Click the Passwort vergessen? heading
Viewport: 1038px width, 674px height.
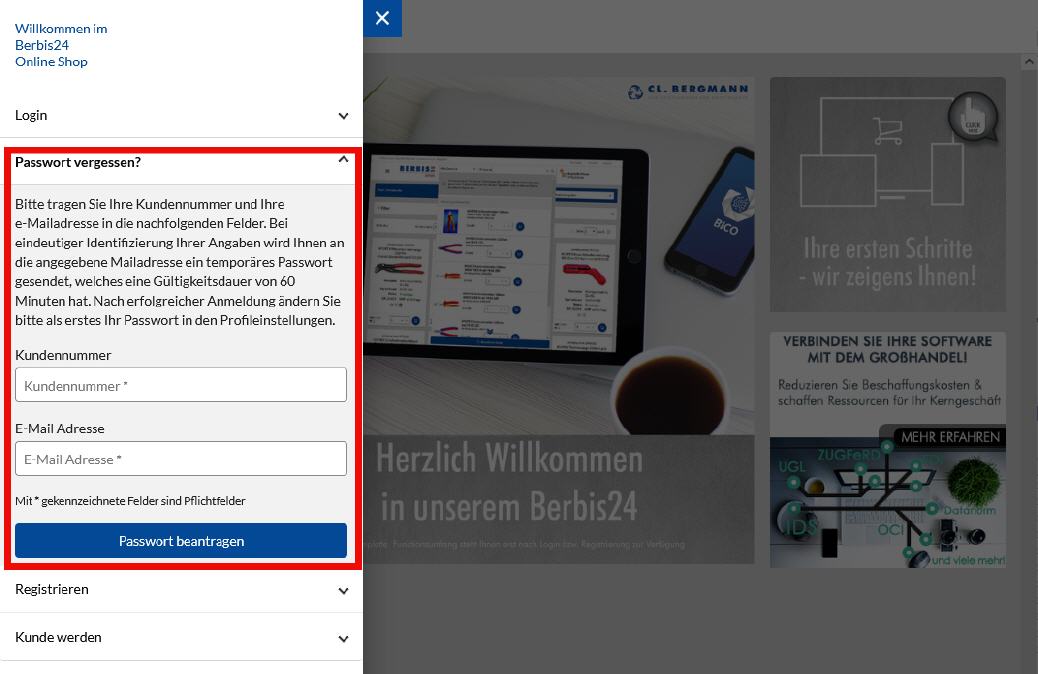point(78,162)
